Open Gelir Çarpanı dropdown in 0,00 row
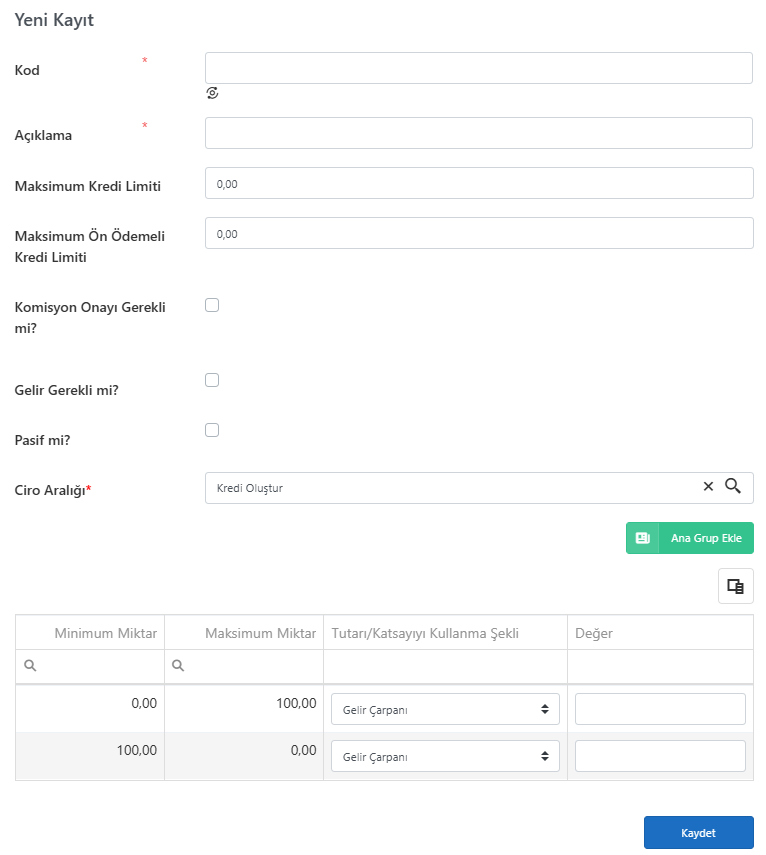766x855 pixels. tap(445, 709)
